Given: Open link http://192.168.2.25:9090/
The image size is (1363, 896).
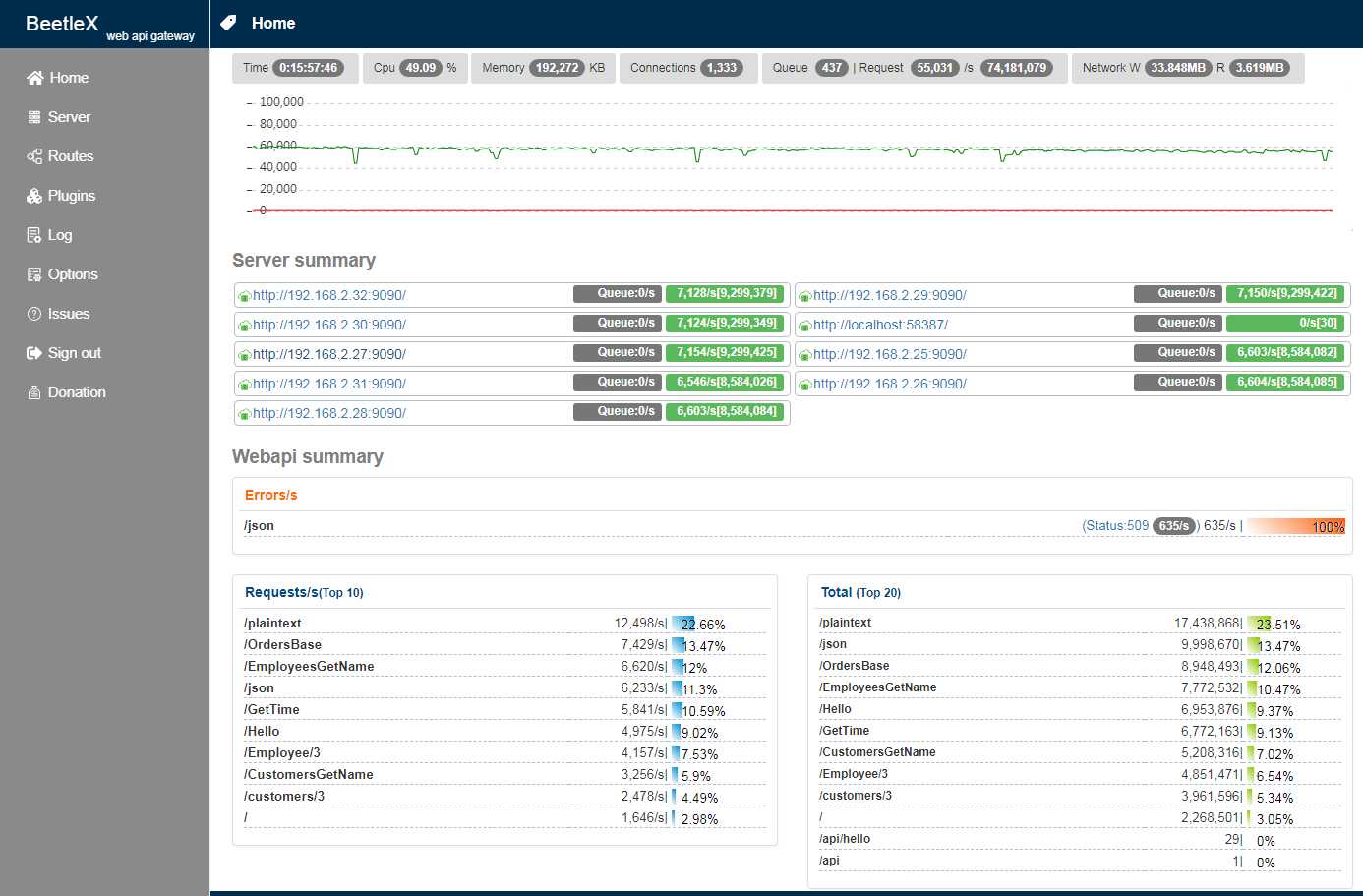Looking at the screenshot, I should (x=889, y=354).
